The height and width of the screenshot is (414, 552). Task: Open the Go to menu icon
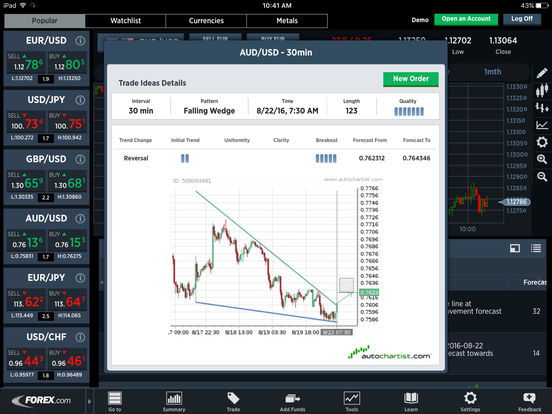(115, 402)
